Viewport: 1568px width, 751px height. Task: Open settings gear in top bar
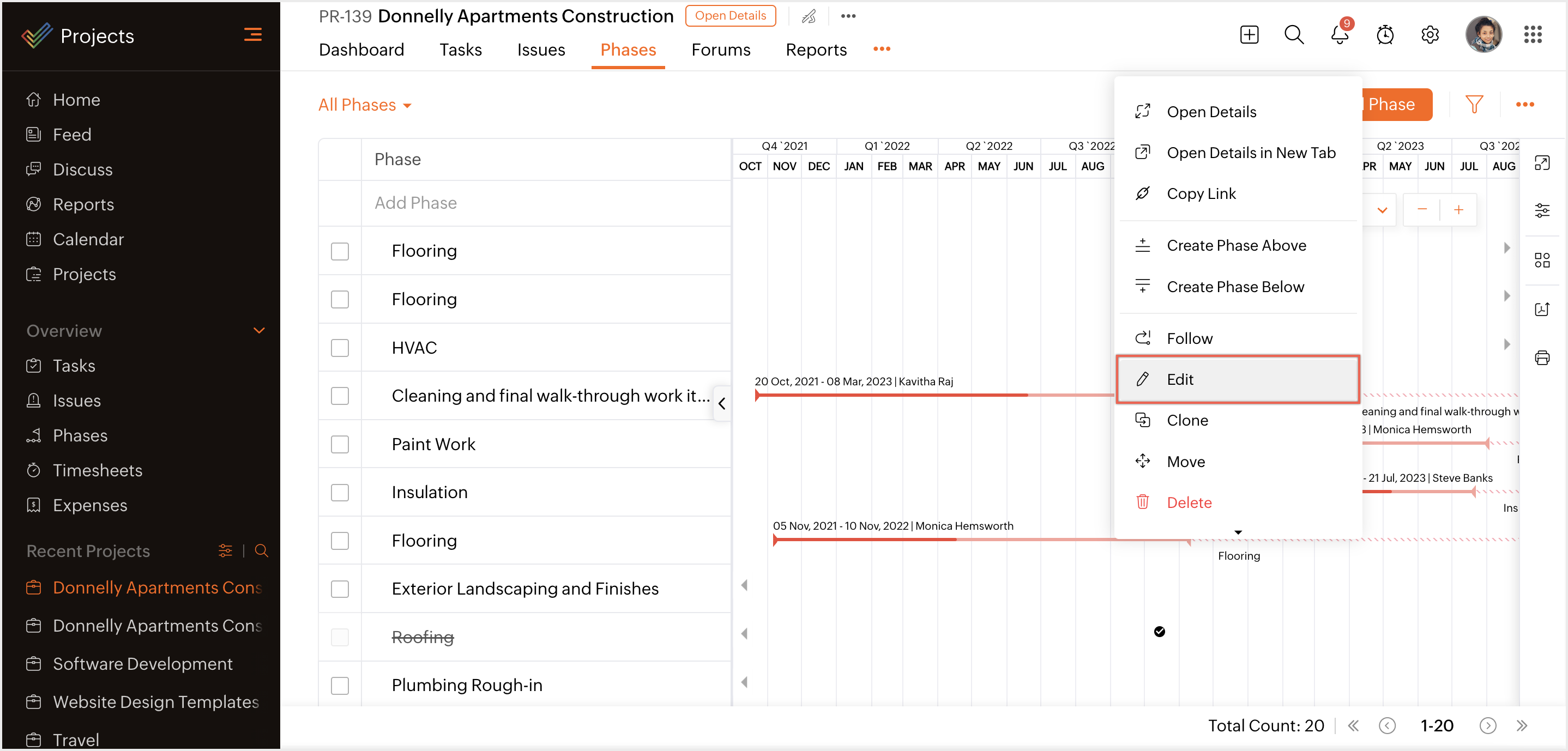(1430, 35)
